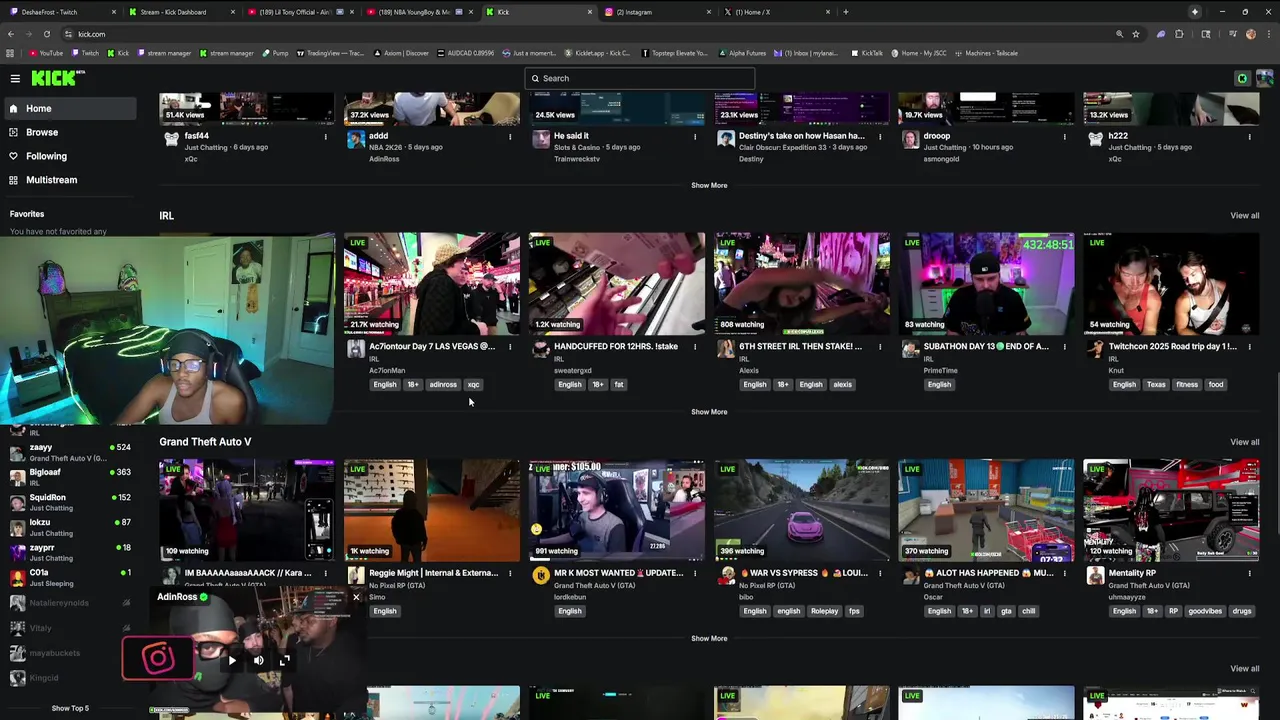
Task: Open Ac7ionman Las Vegas stream thumbnail
Action: (432, 284)
